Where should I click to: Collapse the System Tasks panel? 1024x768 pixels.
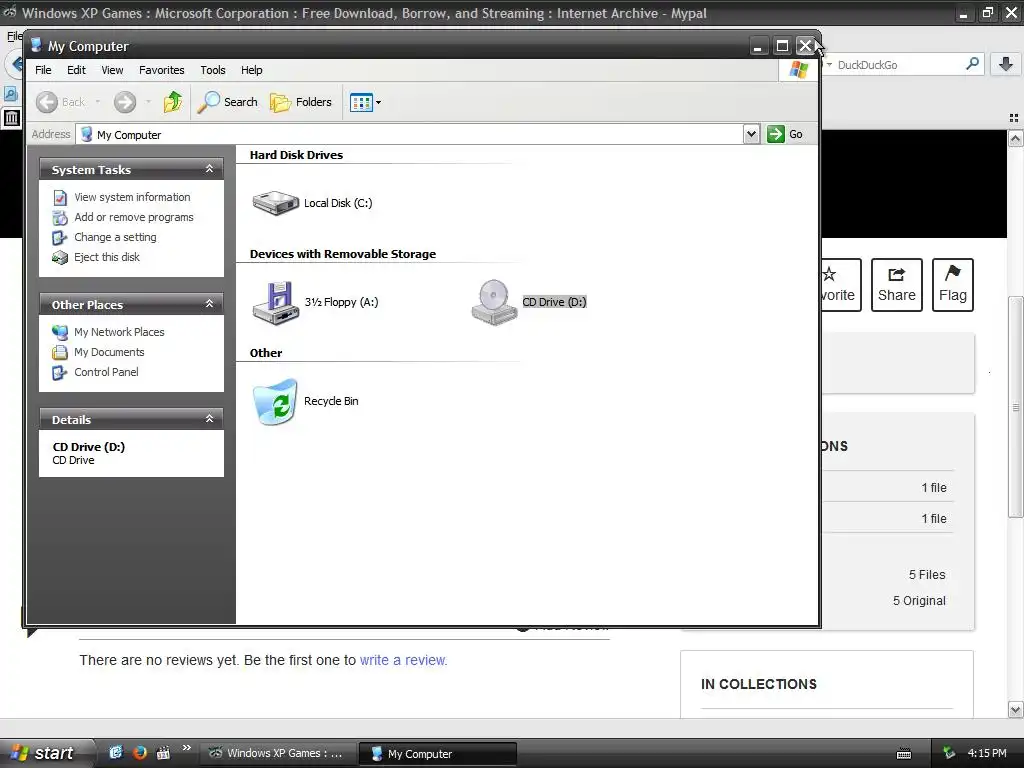pyautogui.click(x=210, y=169)
